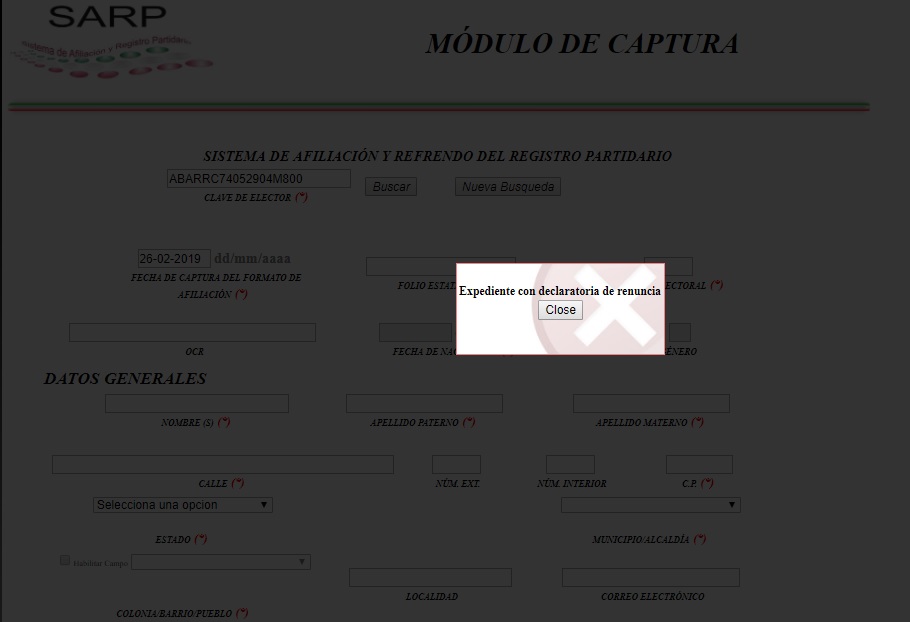The width and height of the screenshot is (910, 622).
Task: Click the Apellido Materno field
Action: 651,404
